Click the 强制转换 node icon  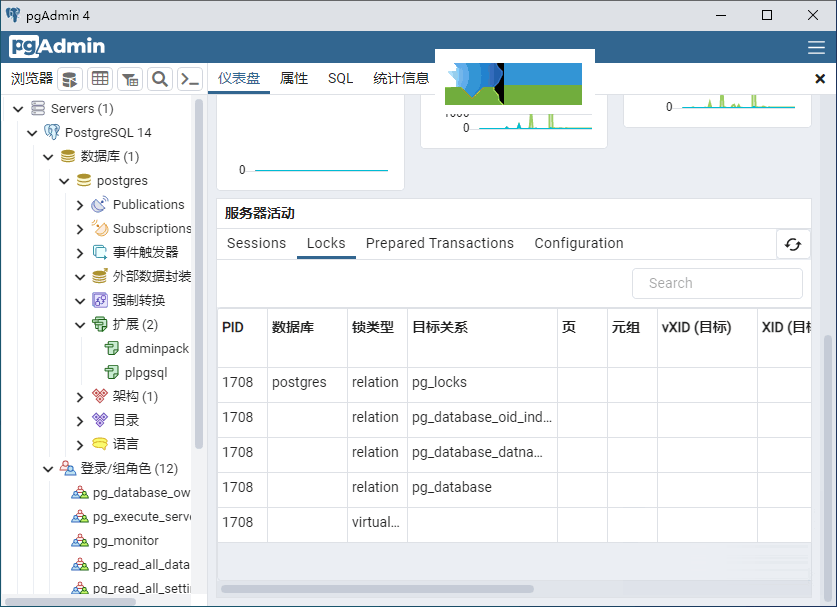100,300
